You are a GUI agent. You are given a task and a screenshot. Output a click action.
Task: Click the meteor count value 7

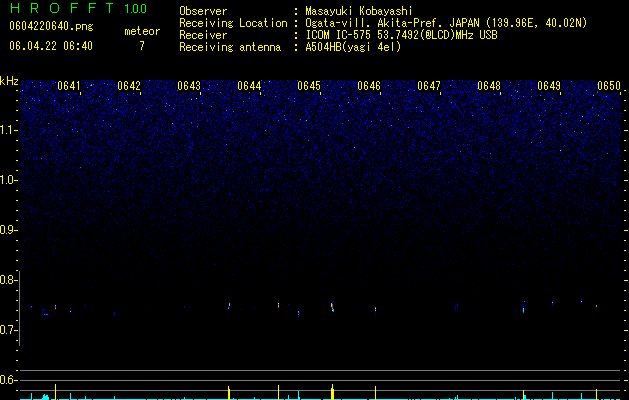[142, 46]
